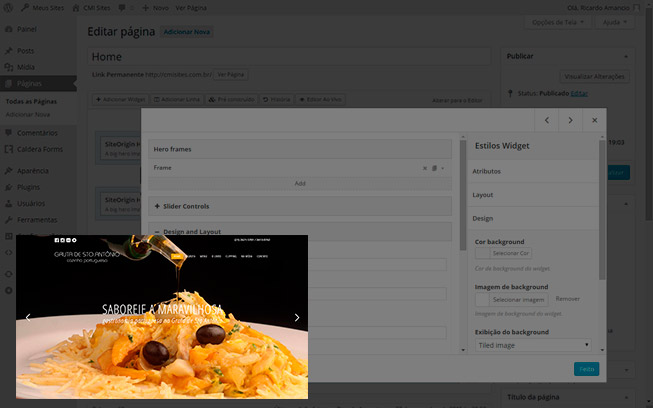Open the Novo menu in admin bar
Image resolution: width=653 pixels, height=408 pixels.
(155, 7)
